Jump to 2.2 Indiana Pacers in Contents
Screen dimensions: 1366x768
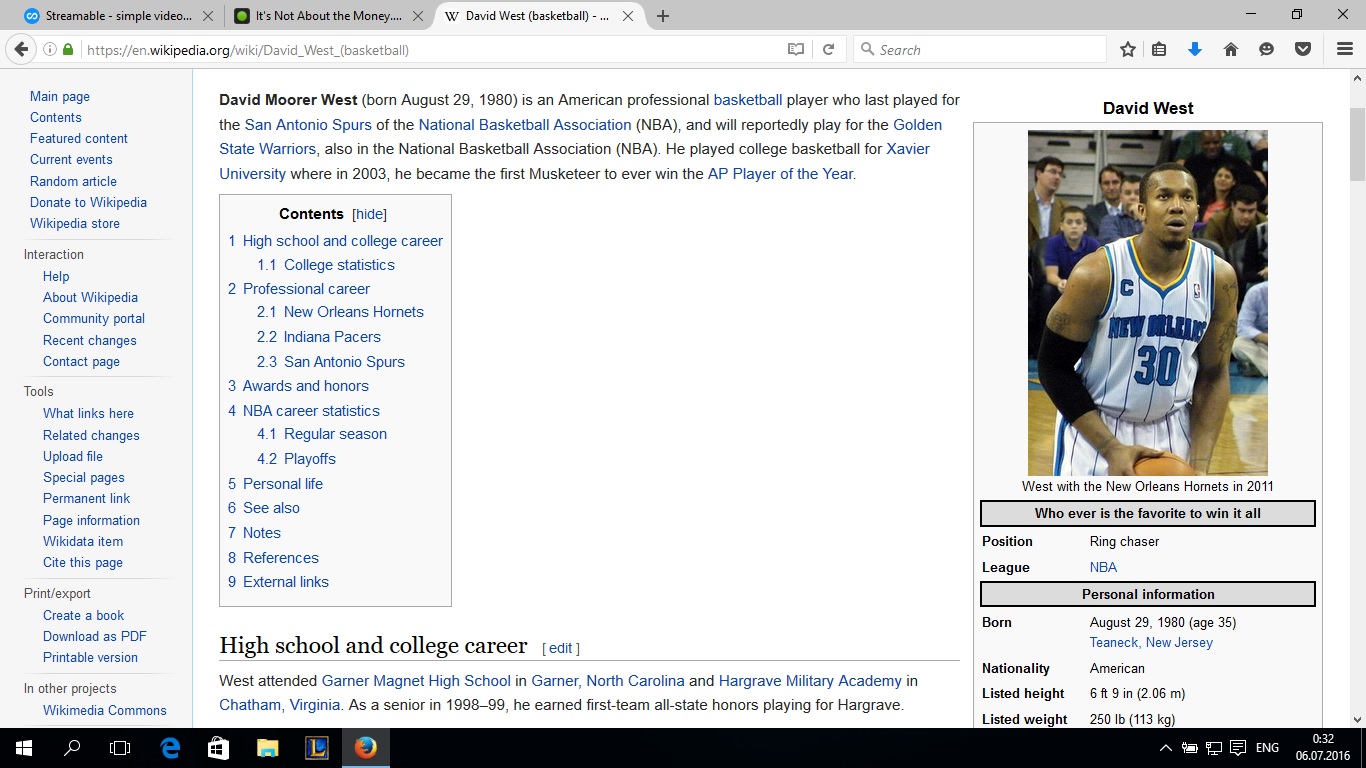(319, 337)
